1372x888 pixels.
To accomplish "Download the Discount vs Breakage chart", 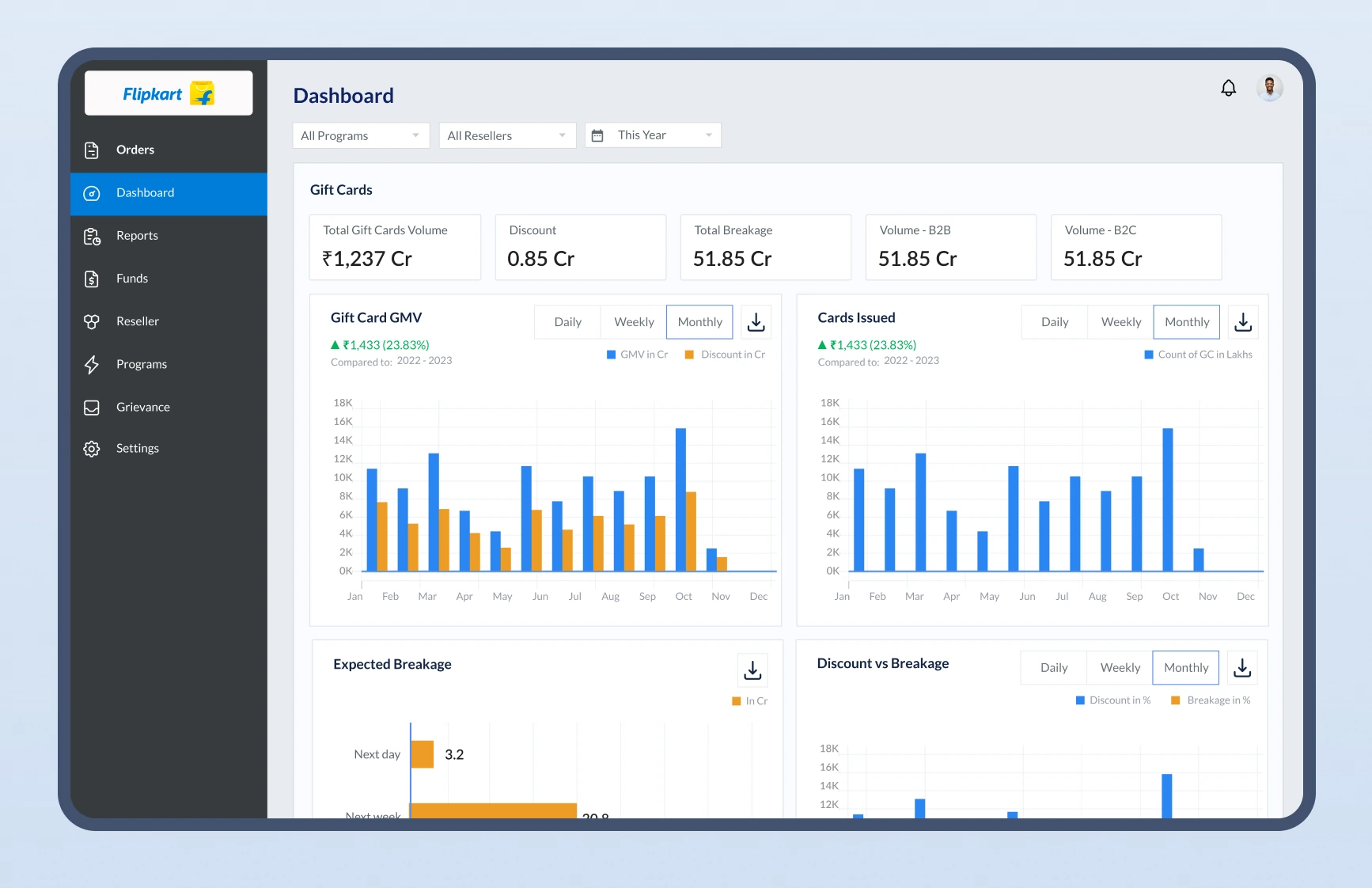I will point(1242,668).
